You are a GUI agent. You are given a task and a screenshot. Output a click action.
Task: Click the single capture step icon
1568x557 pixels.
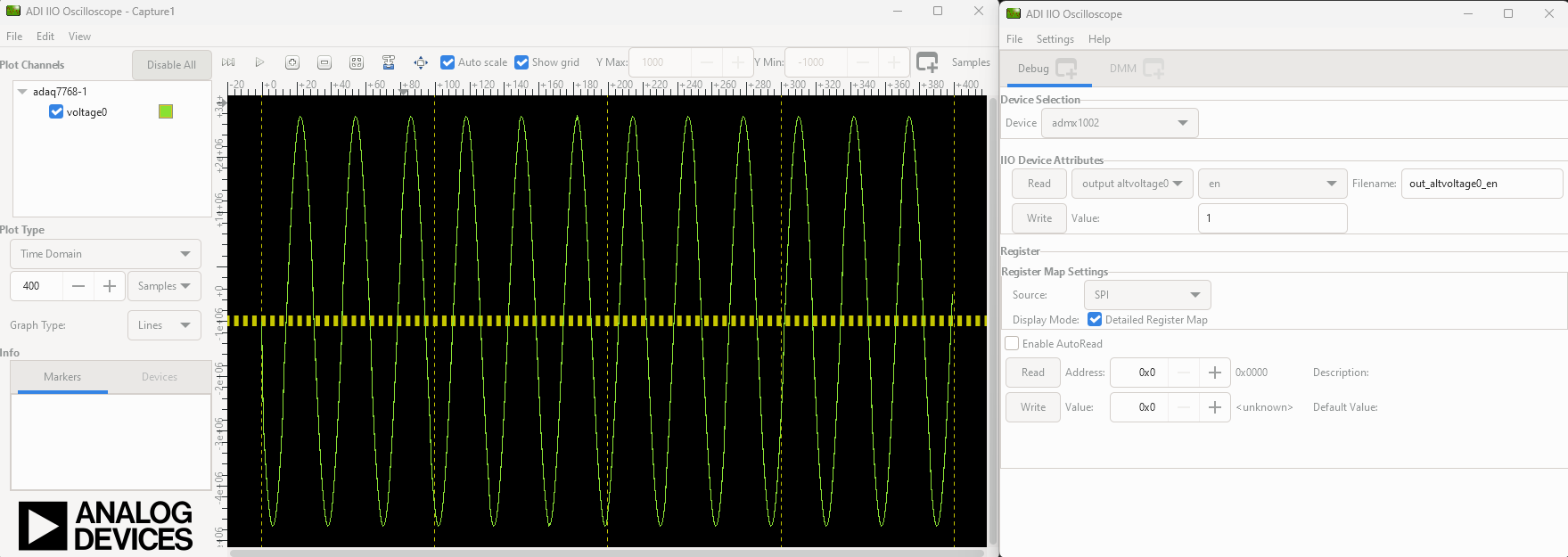[228, 62]
